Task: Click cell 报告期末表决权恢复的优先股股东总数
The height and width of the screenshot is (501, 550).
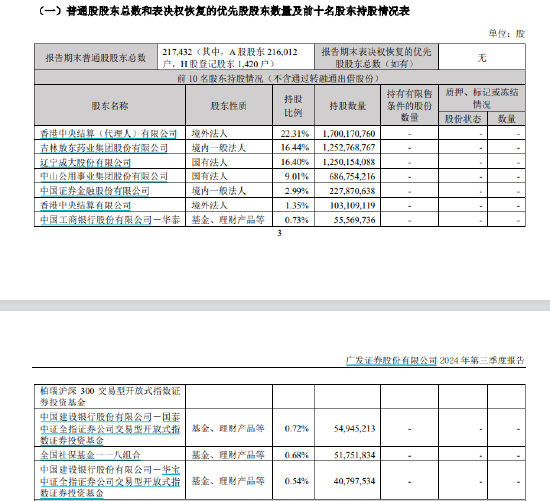Action: click(x=376, y=58)
